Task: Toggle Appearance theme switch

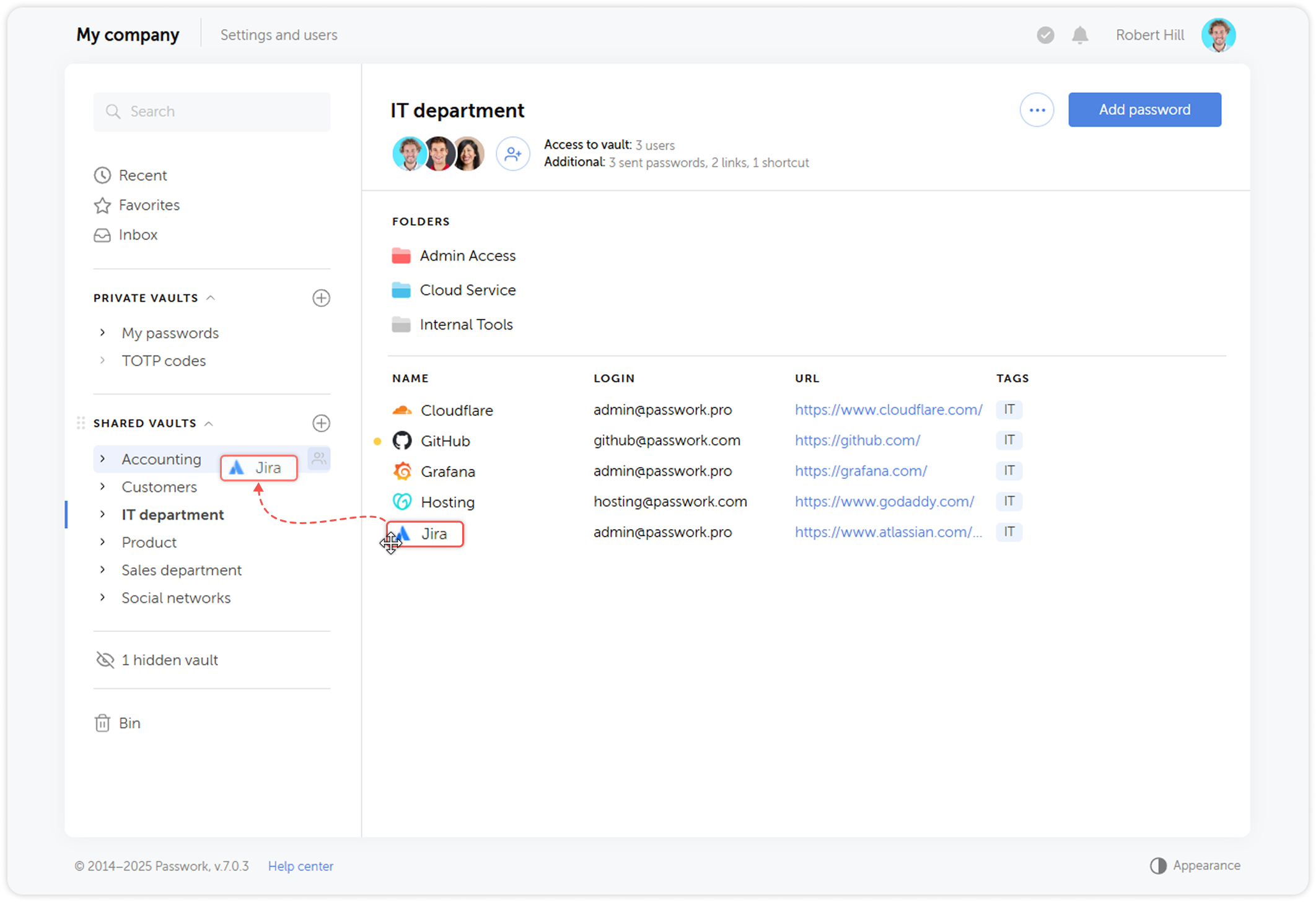Action: 1158,865
